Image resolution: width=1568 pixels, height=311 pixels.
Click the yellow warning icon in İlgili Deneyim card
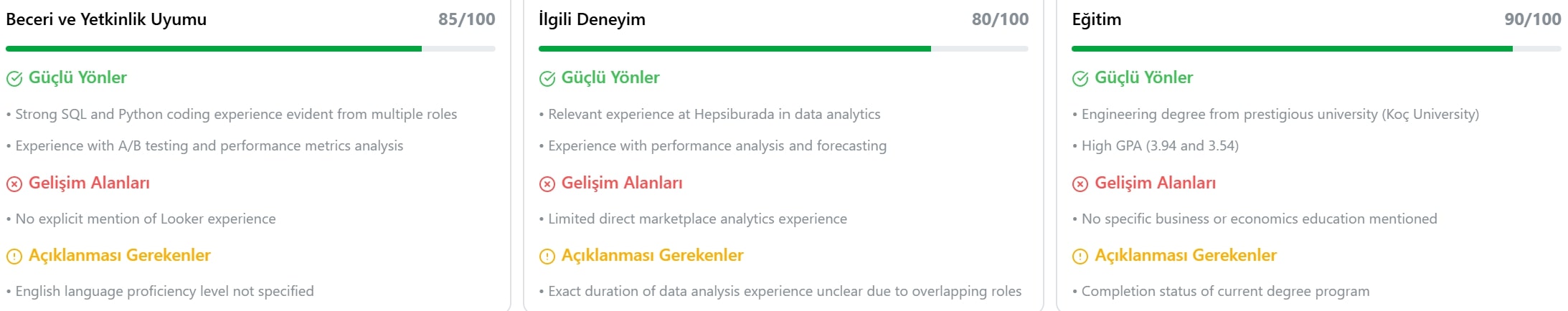547,257
